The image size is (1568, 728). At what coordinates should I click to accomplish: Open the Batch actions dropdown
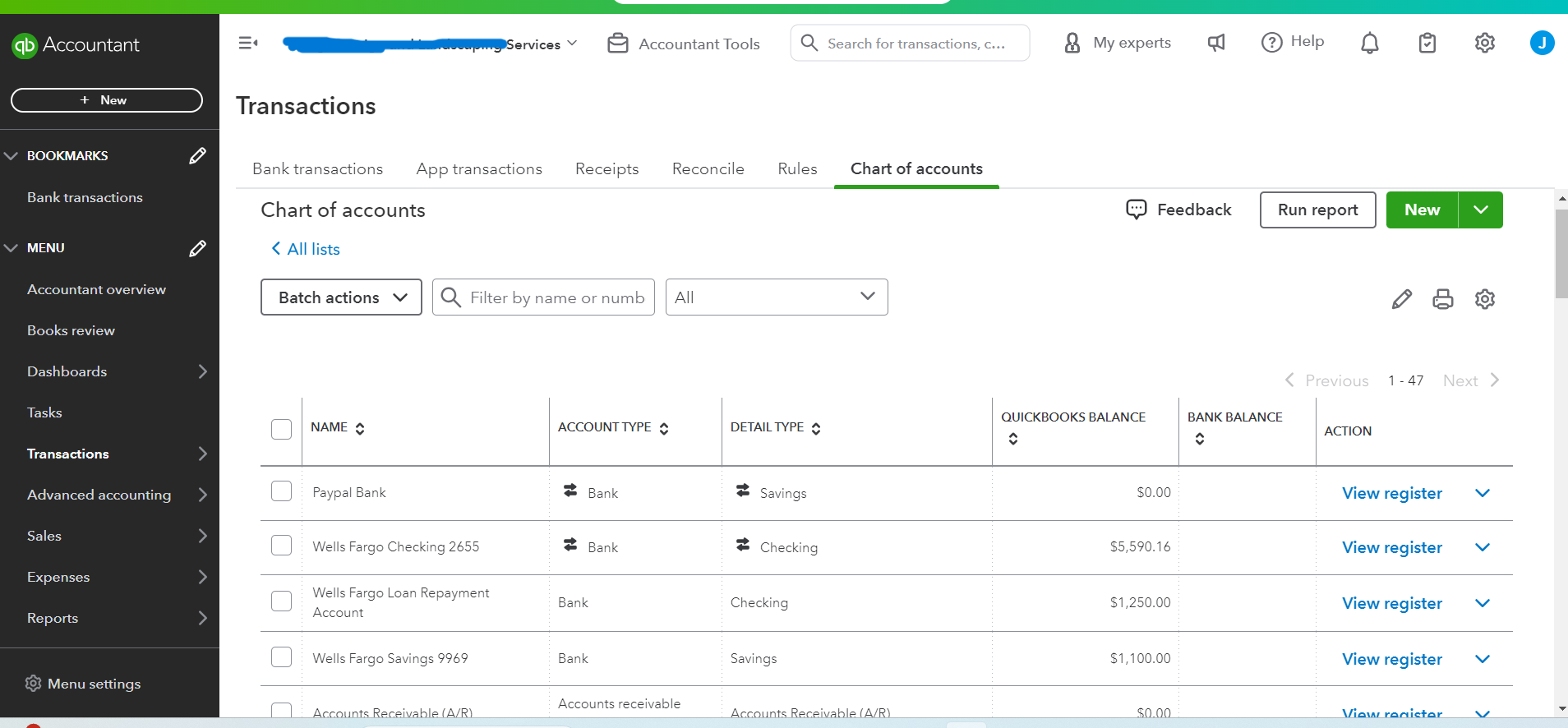point(341,297)
